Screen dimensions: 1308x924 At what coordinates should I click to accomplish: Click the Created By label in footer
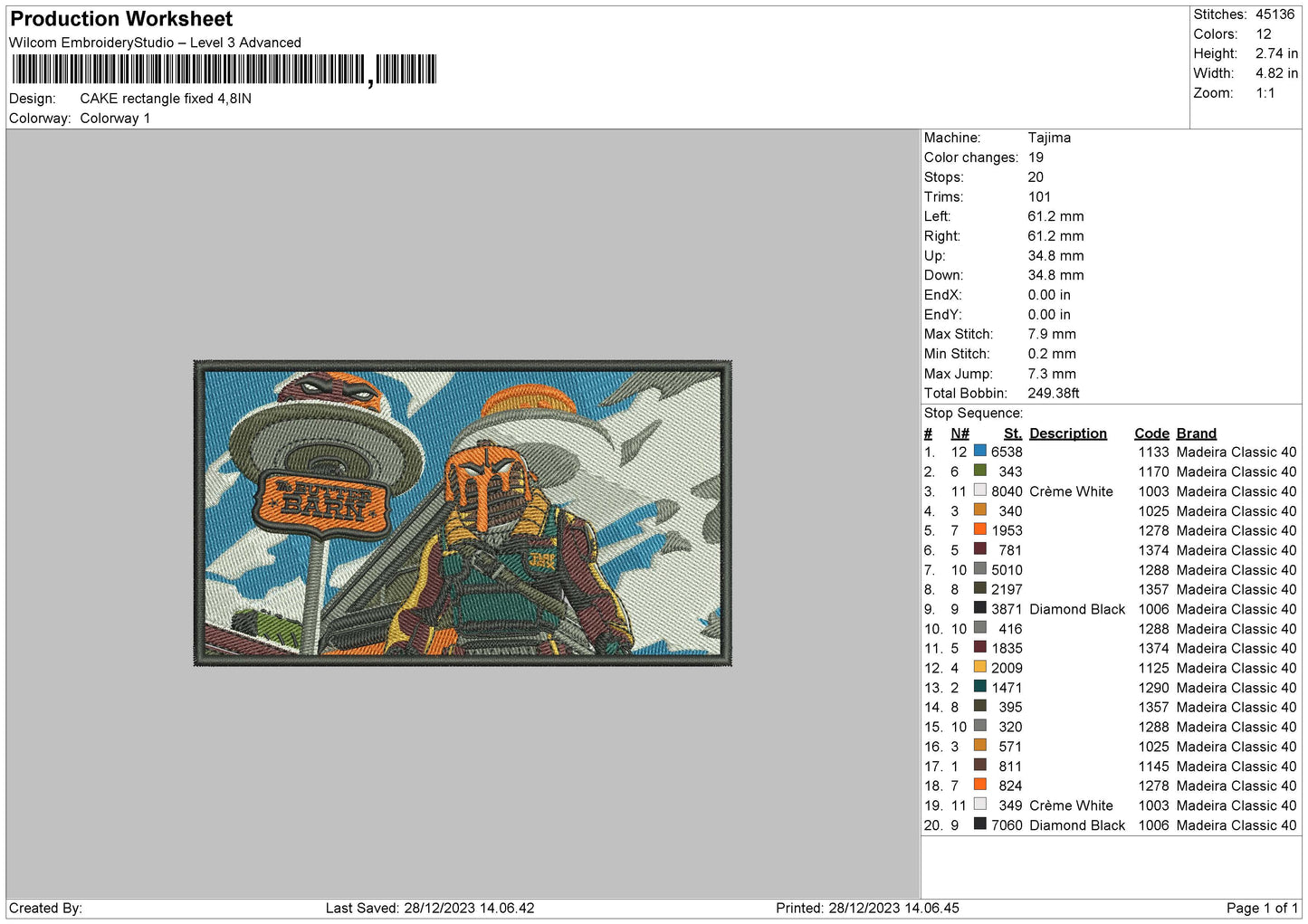45,909
